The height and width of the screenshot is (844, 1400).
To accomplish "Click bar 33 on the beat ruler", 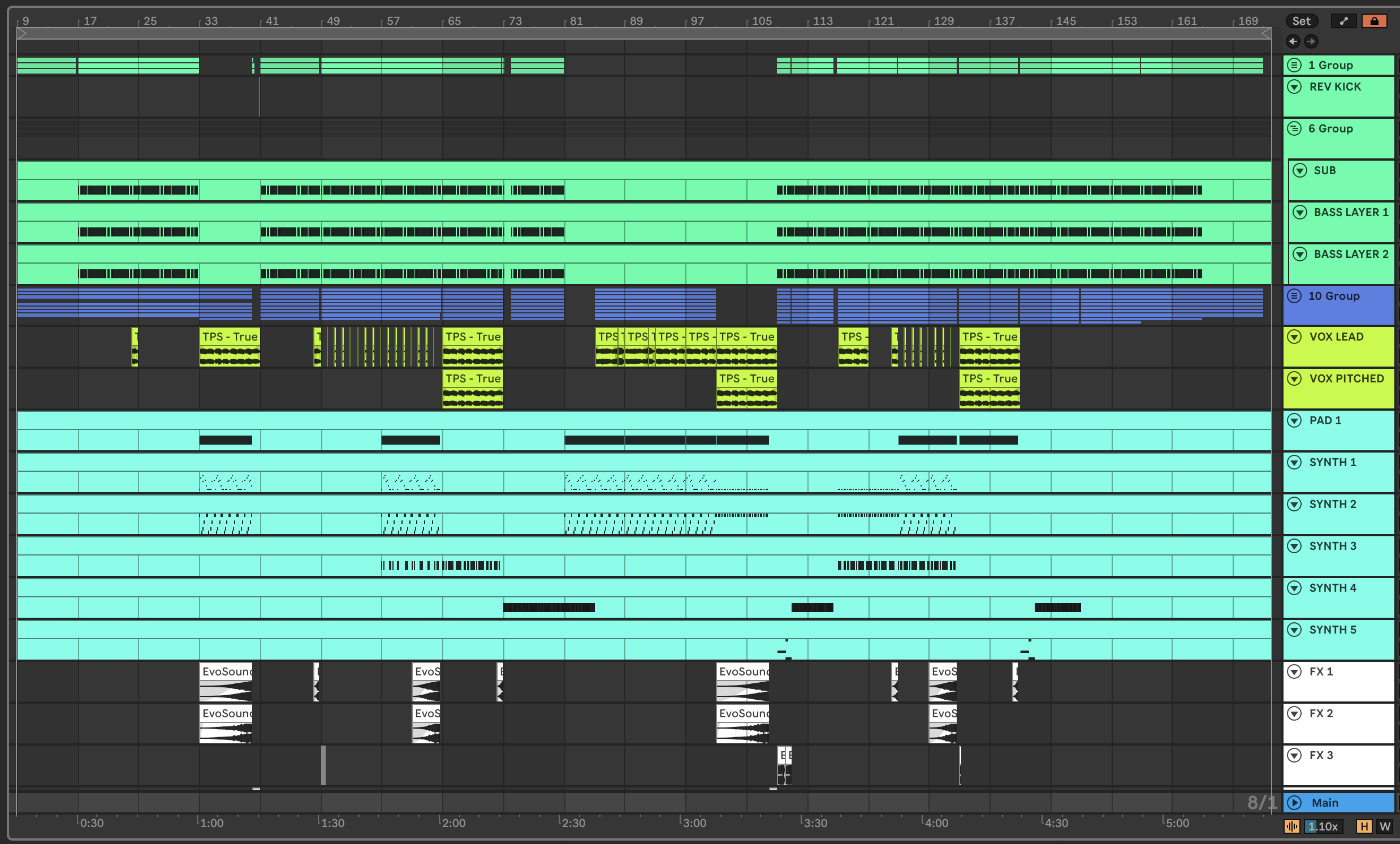I will click(x=211, y=21).
